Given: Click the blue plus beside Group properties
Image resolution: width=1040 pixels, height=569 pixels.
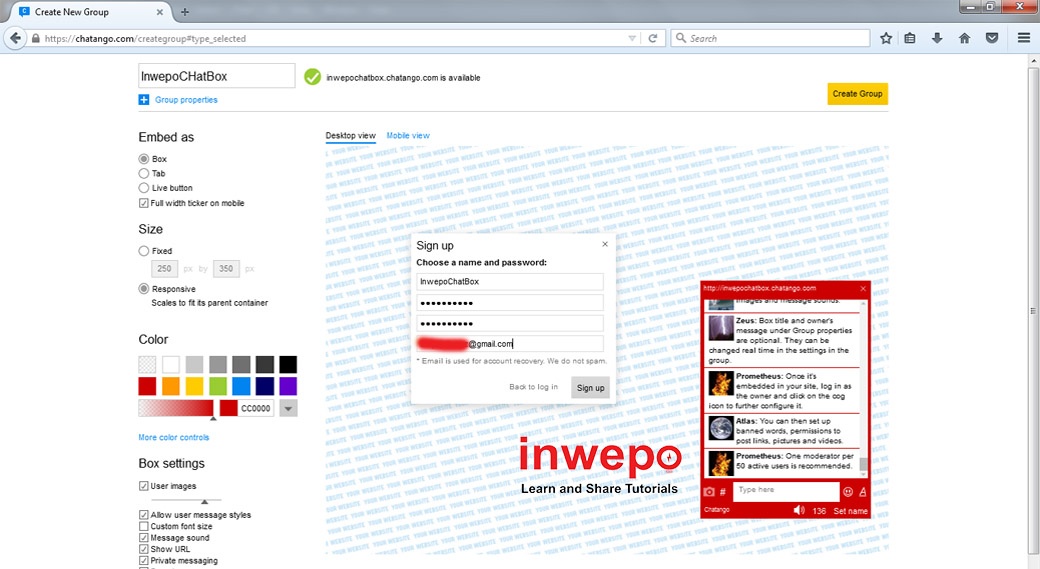Looking at the screenshot, I should [x=143, y=99].
